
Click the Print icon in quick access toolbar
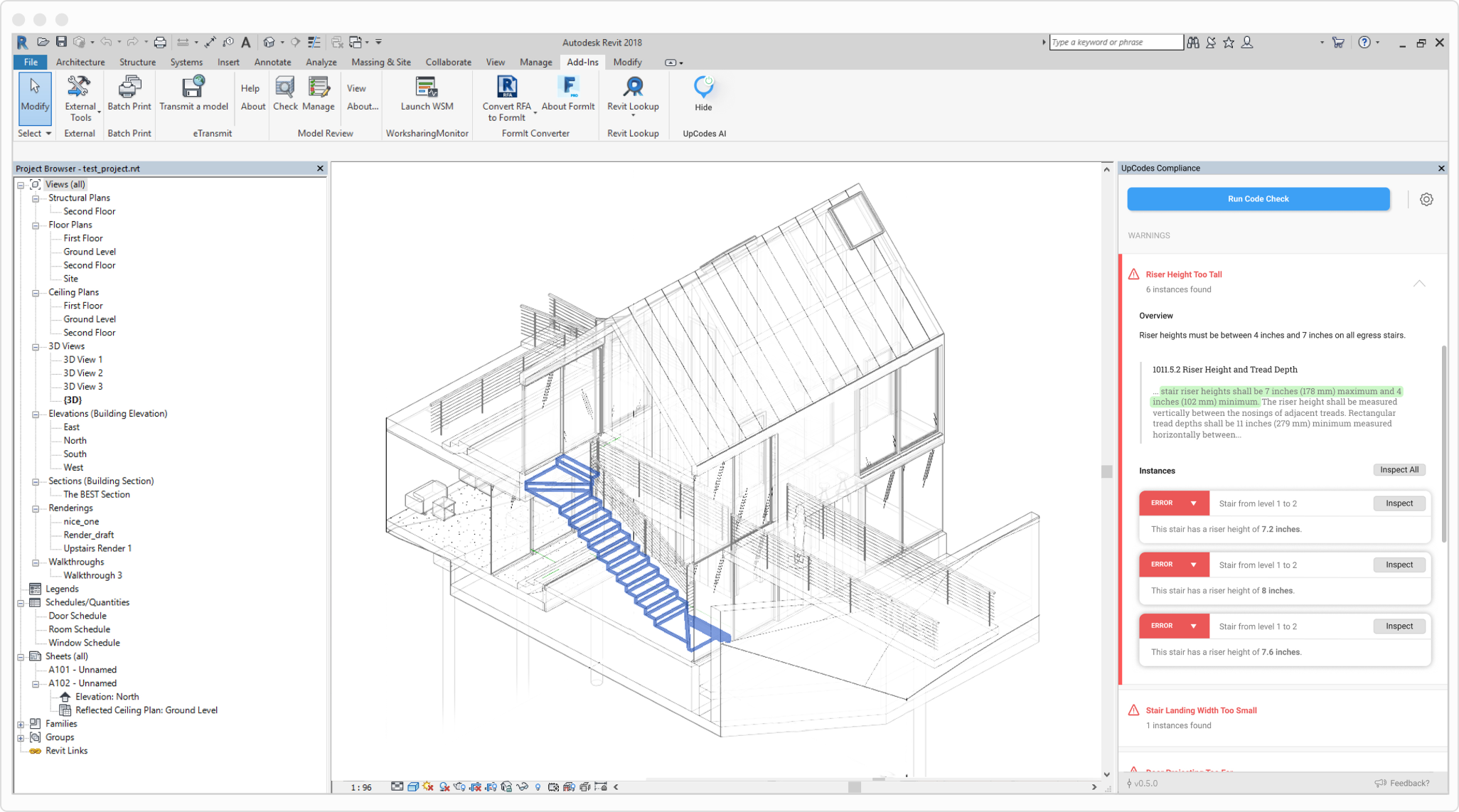click(x=160, y=42)
